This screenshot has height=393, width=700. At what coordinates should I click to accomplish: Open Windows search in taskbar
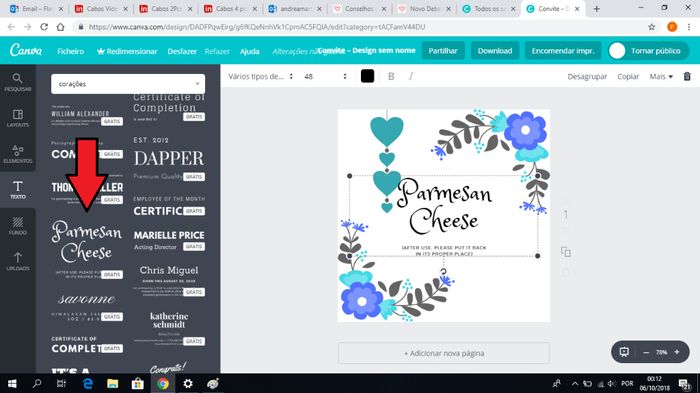point(37,384)
